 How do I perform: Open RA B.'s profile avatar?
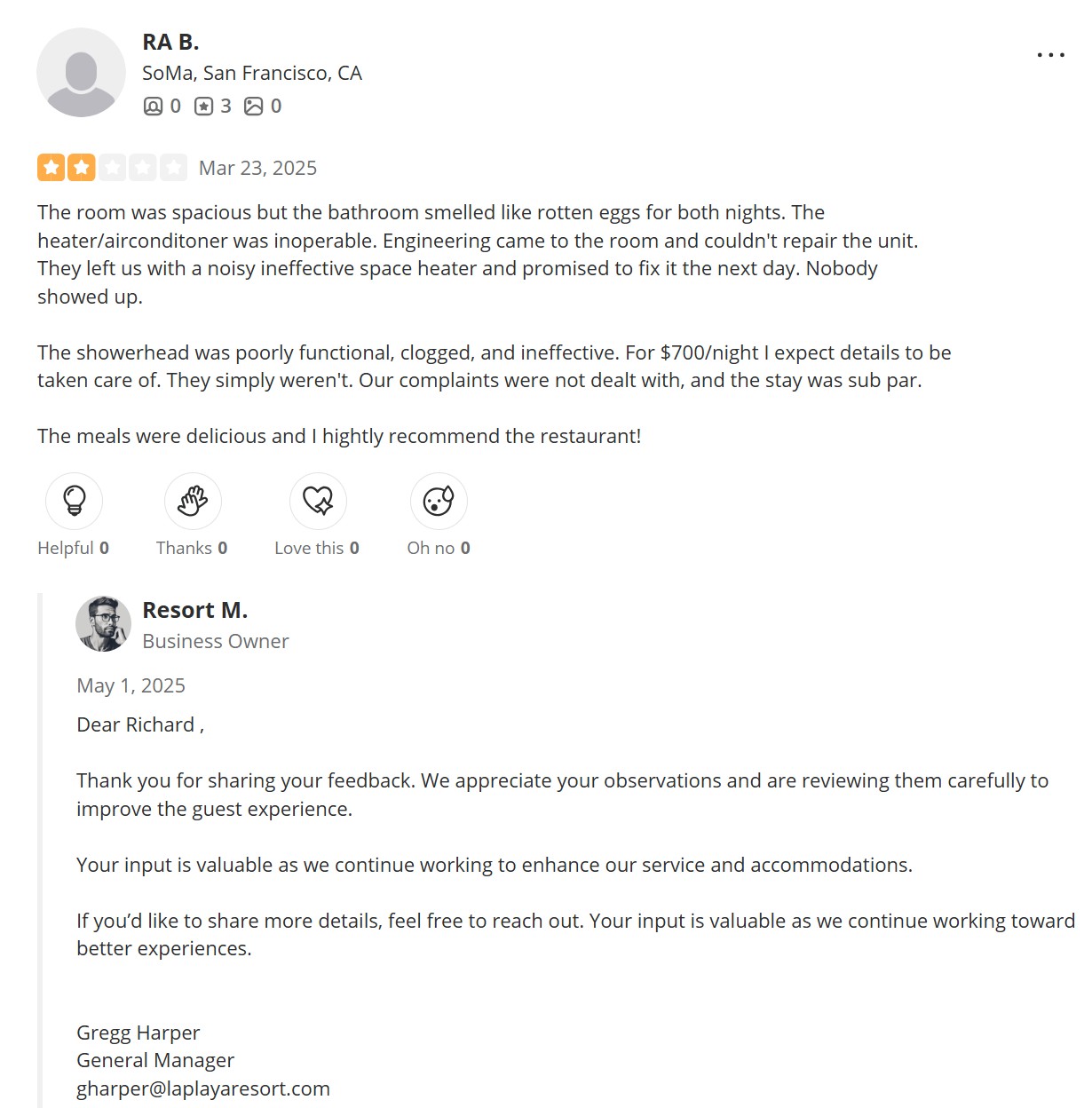coord(81,73)
